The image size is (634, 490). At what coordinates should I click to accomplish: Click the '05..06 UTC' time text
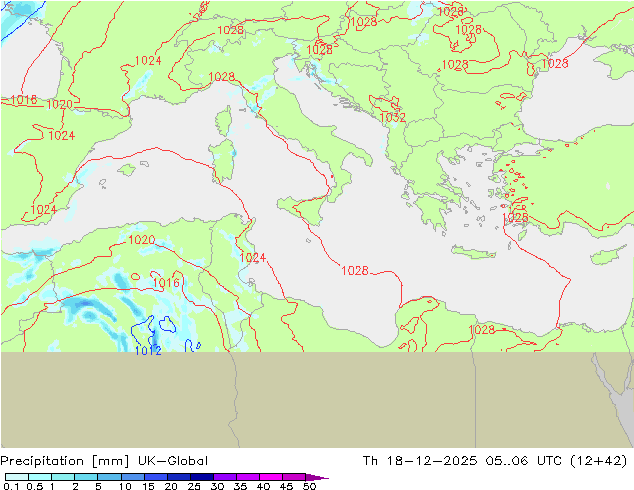tap(523, 461)
